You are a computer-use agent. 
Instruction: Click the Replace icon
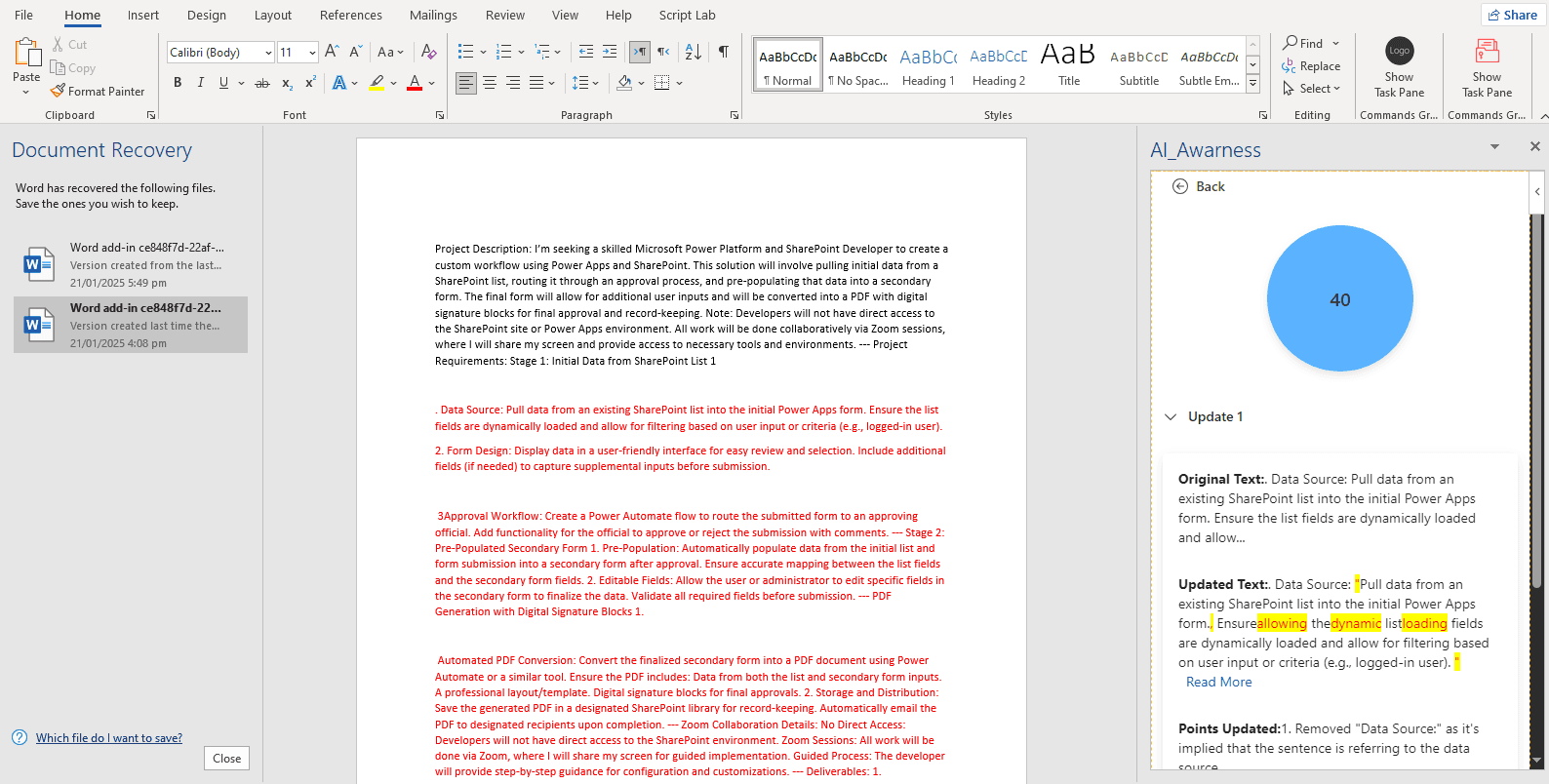pos(1290,66)
